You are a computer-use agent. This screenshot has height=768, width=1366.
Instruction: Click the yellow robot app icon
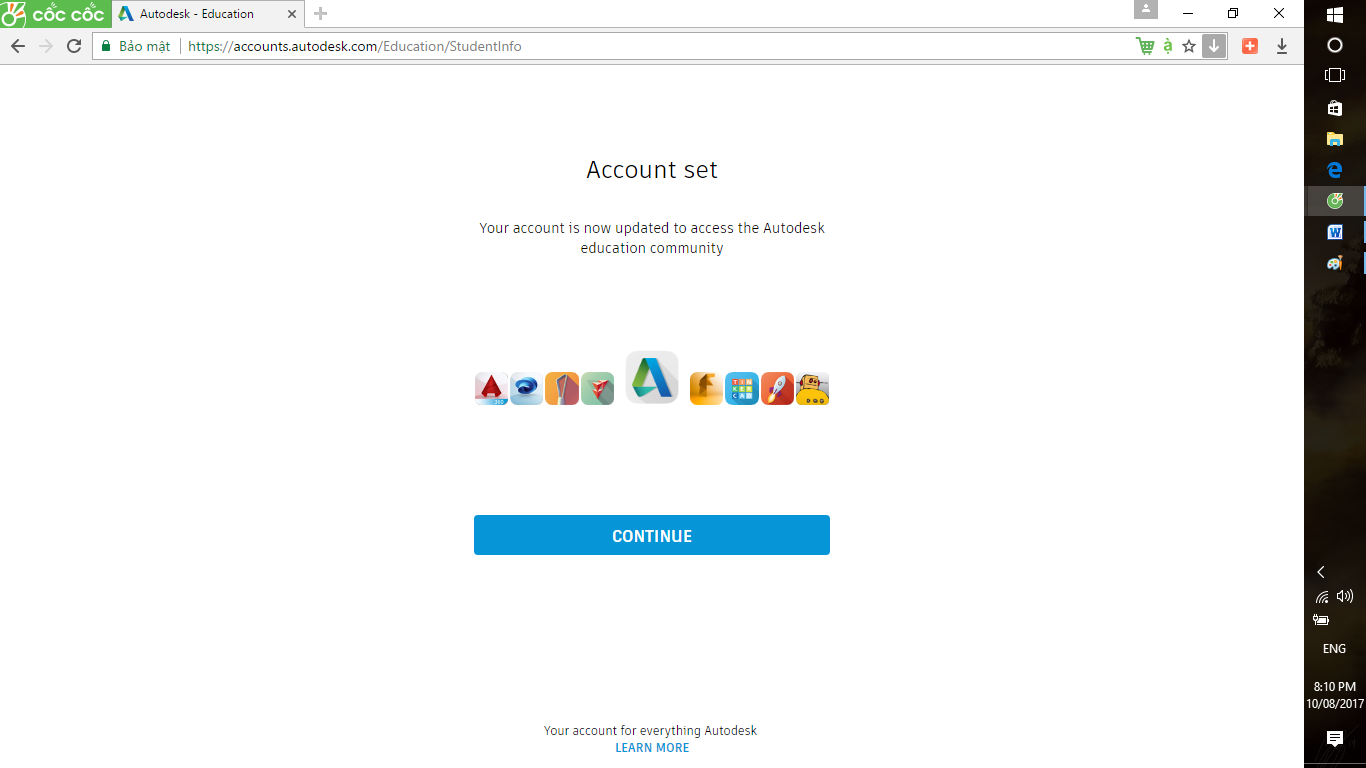[x=812, y=389]
